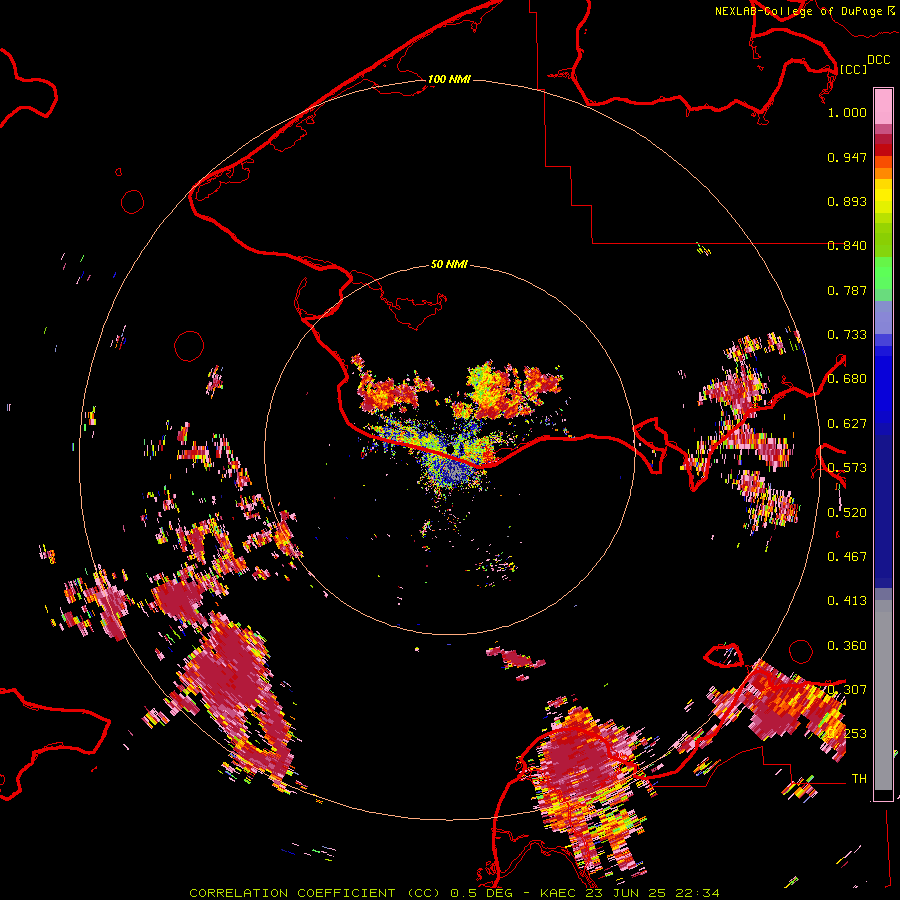Image resolution: width=900 pixels, height=900 pixels.
Task: Click the 0.413 value on the color scale
Action: tap(847, 601)
